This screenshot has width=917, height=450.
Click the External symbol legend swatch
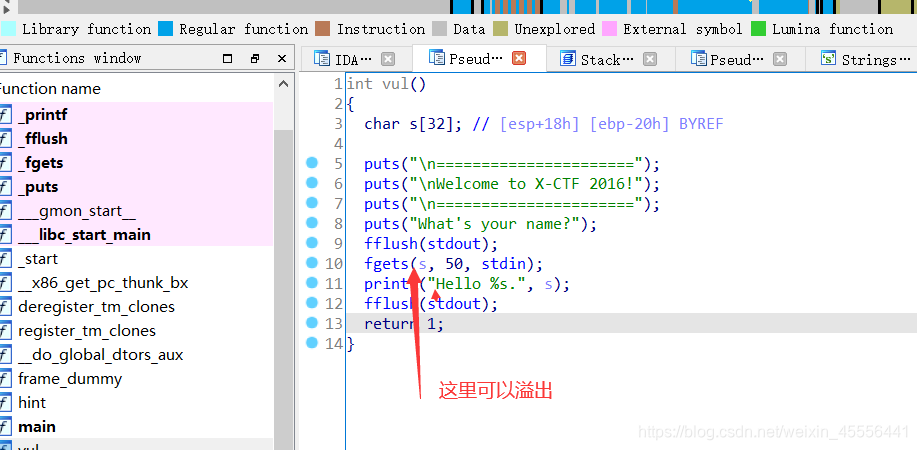click(609, 29)
